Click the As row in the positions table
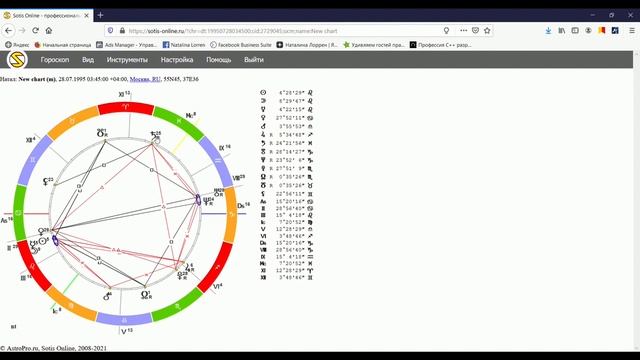The image size is (640, 360). click(287, 202)
